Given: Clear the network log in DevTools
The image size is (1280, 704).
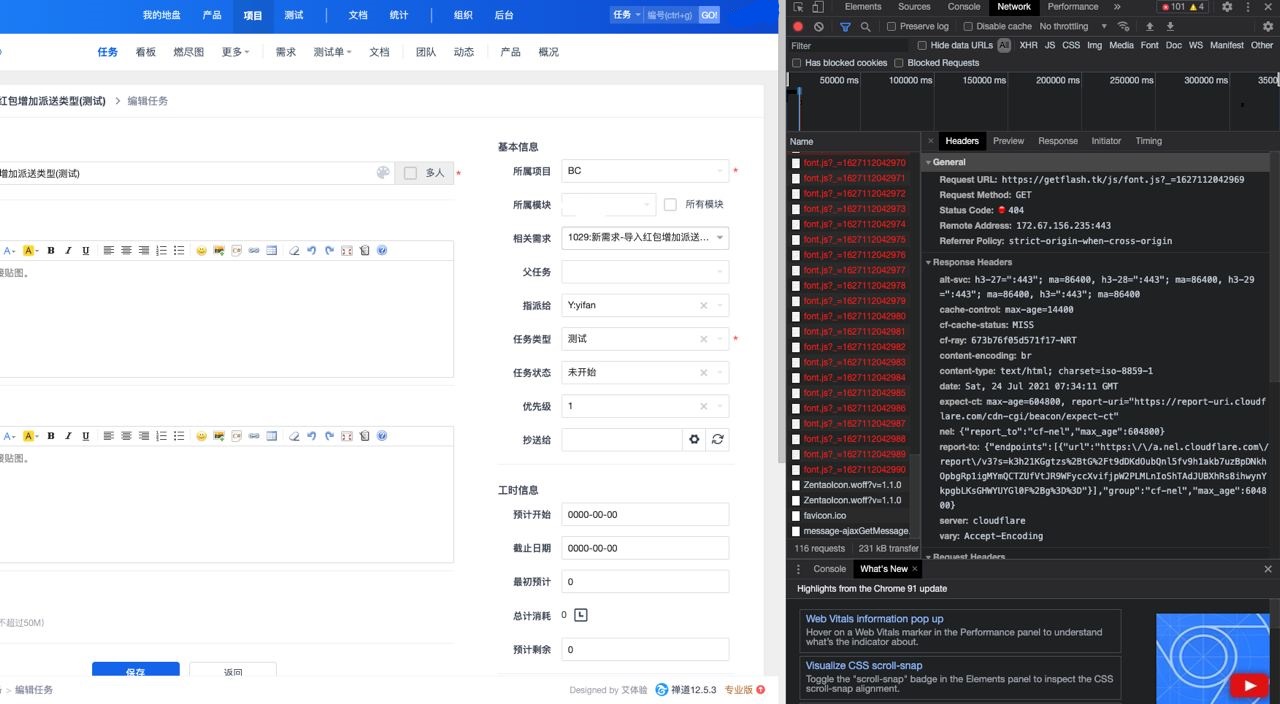Looking at the screenshot, I should click(x=819, y=27).
